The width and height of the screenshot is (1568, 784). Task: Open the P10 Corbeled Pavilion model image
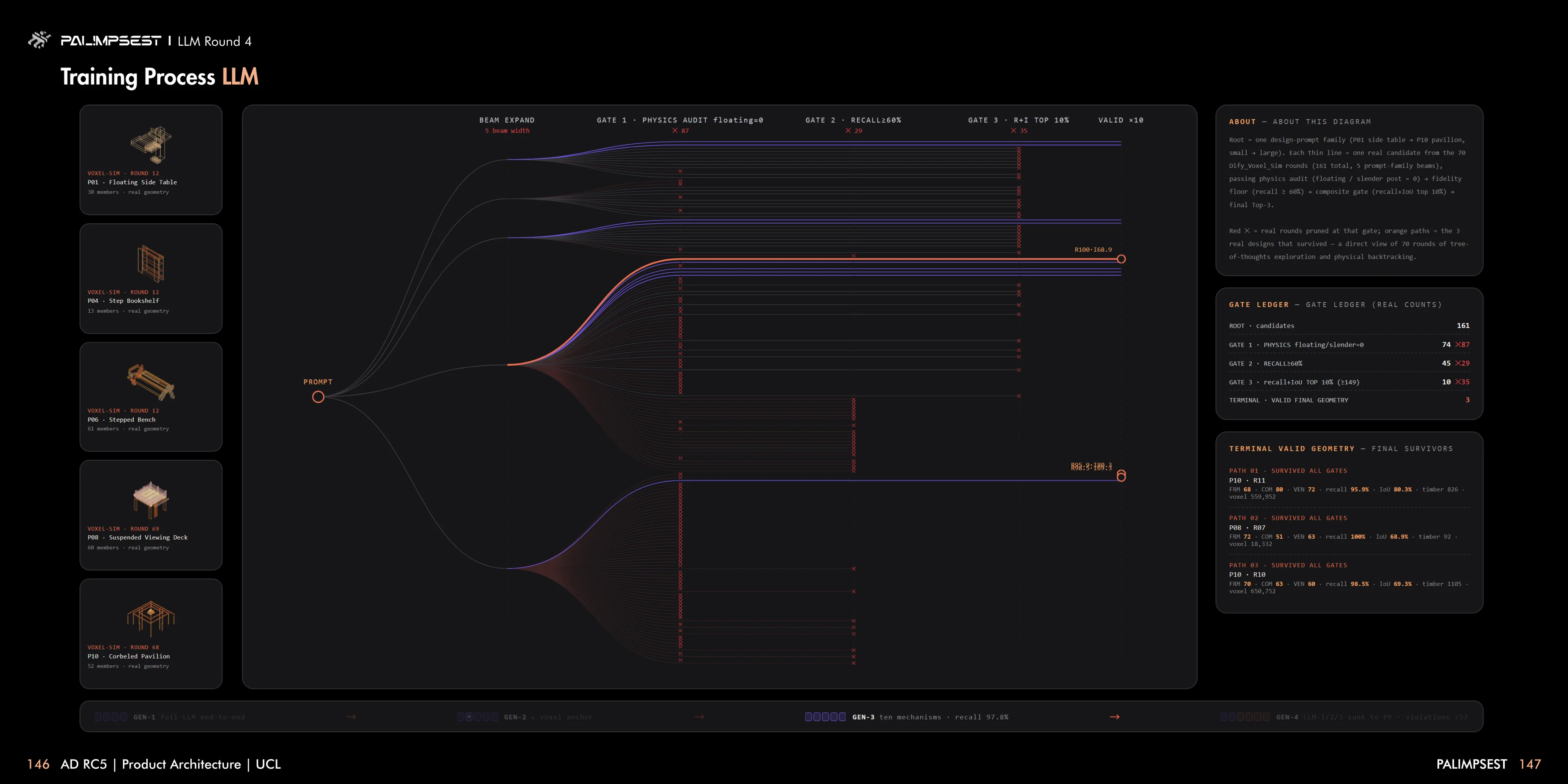[x=151, y=619]
